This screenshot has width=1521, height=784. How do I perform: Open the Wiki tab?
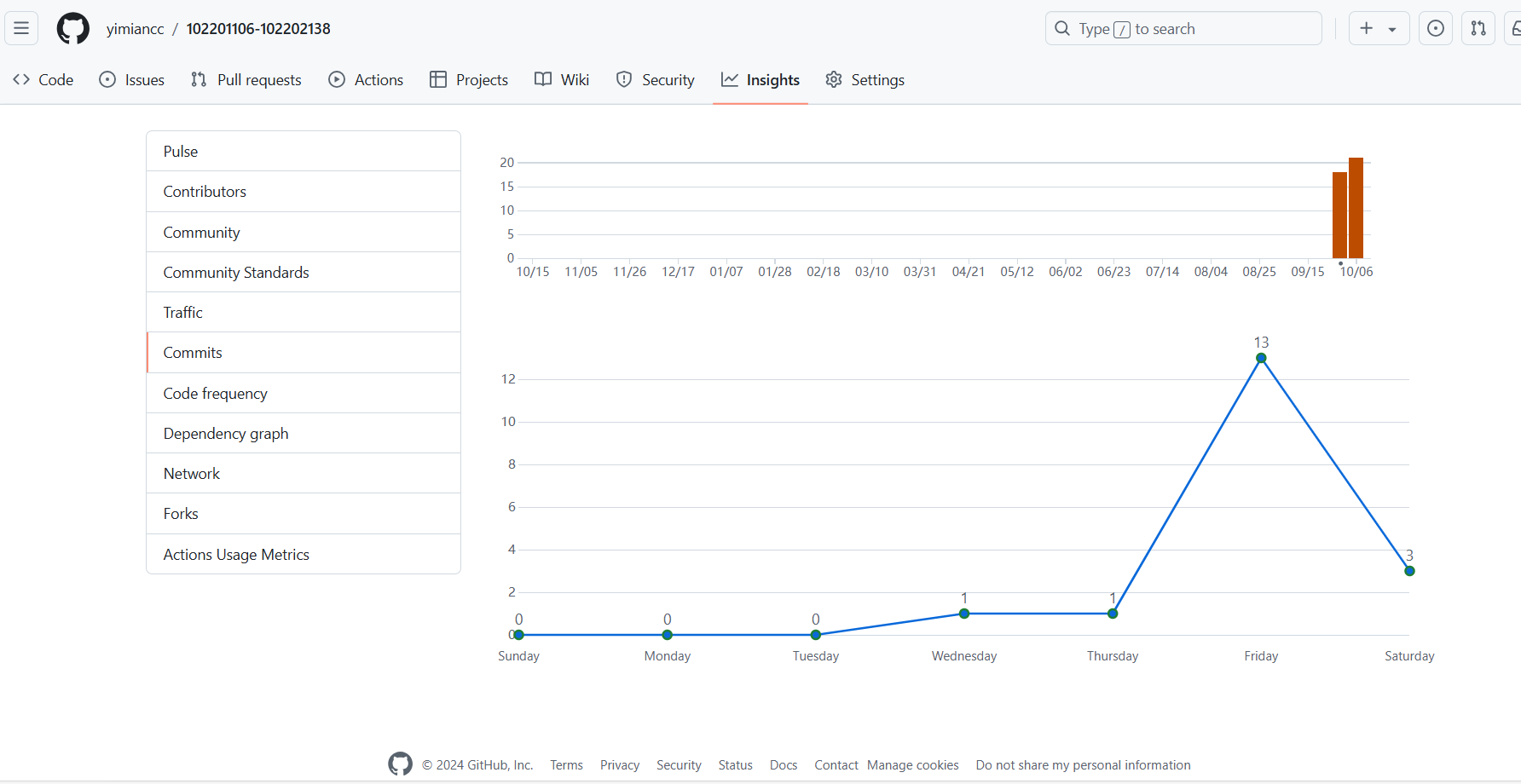562,79
